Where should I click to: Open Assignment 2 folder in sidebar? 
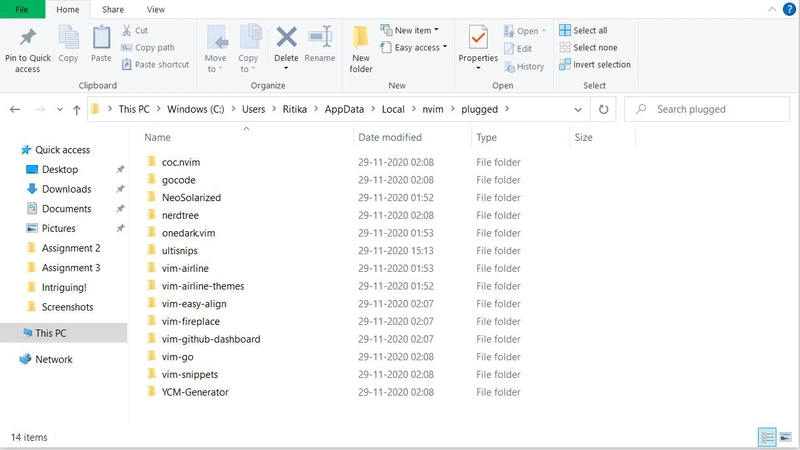tap(71, 248)
